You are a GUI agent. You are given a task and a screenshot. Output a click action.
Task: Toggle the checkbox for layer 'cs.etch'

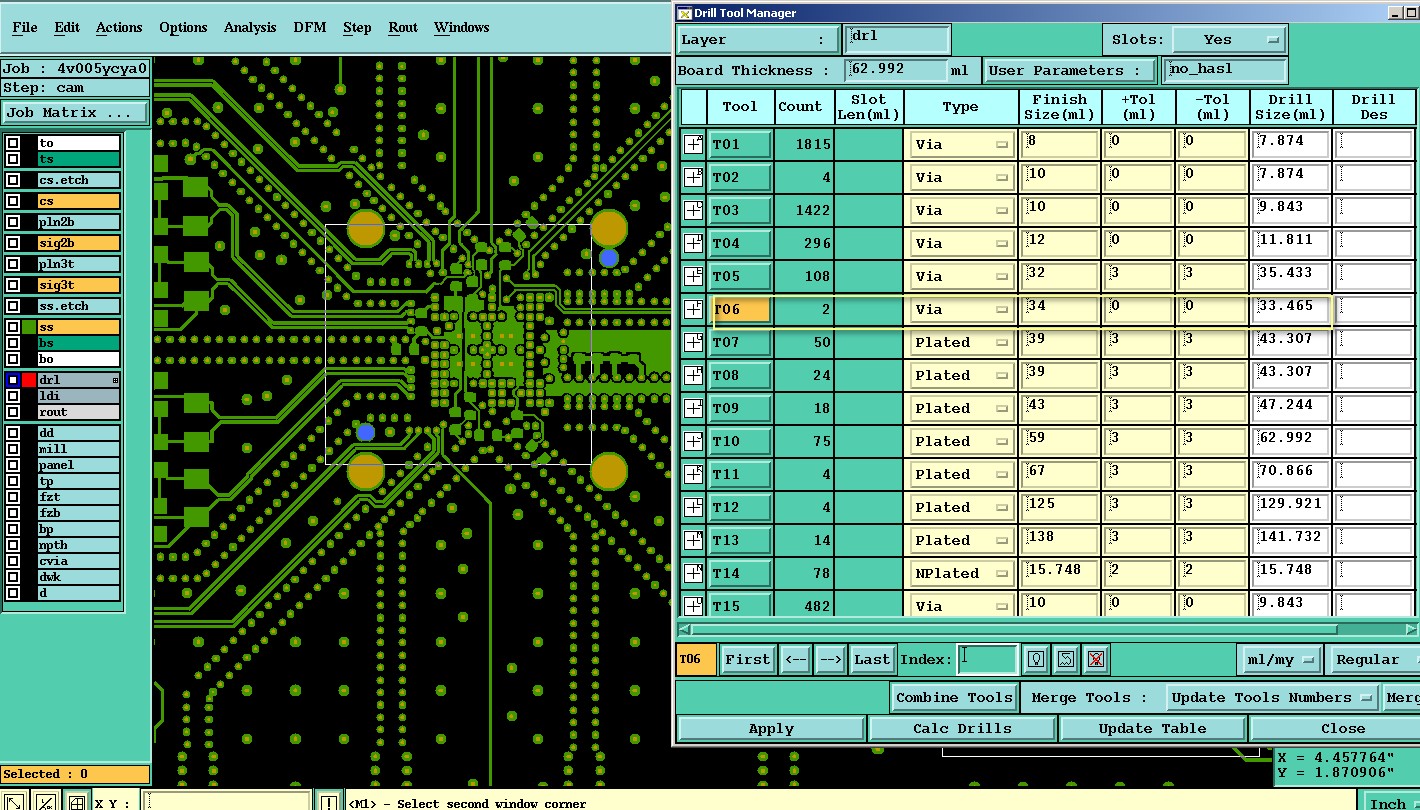pyautogui.click(x=13, y=180)
